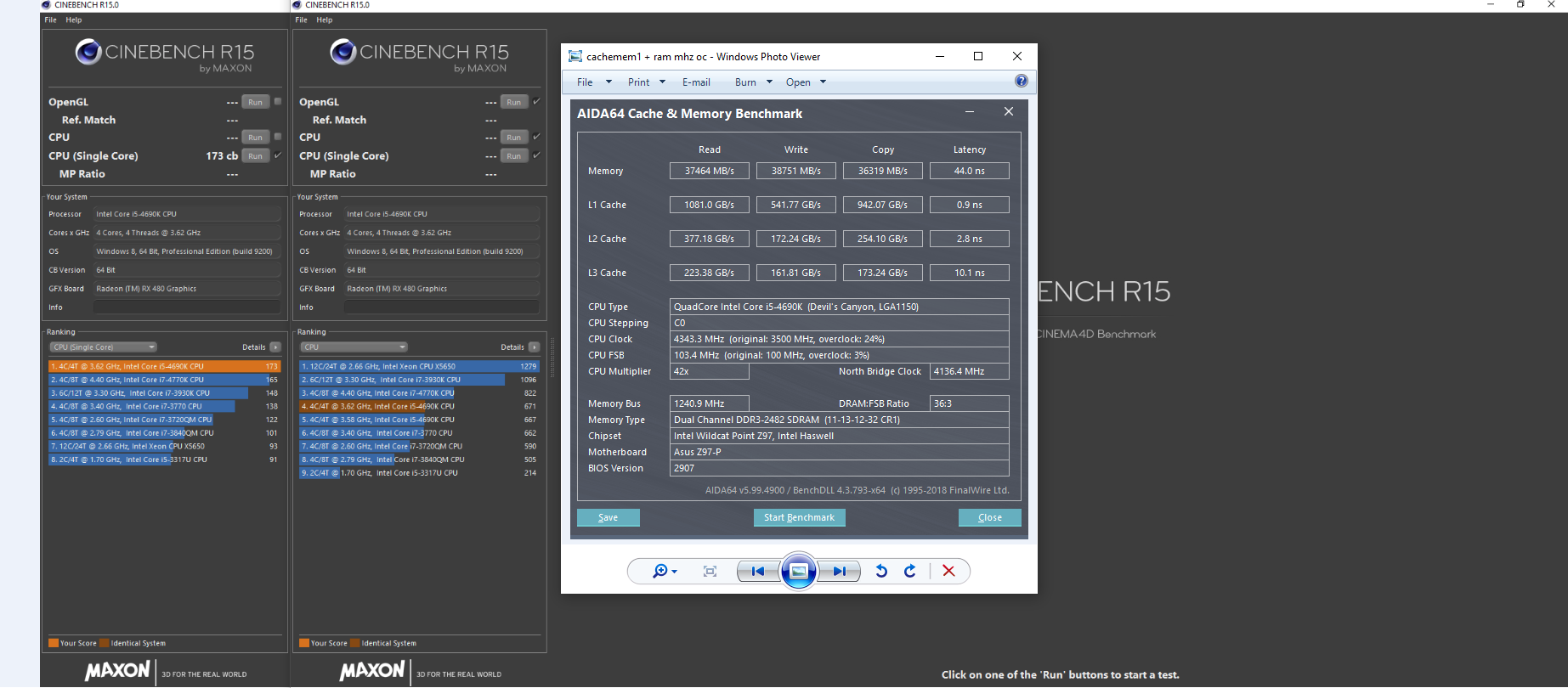Click E-mail in Photo Viewer toolbar

coord(696,82)
